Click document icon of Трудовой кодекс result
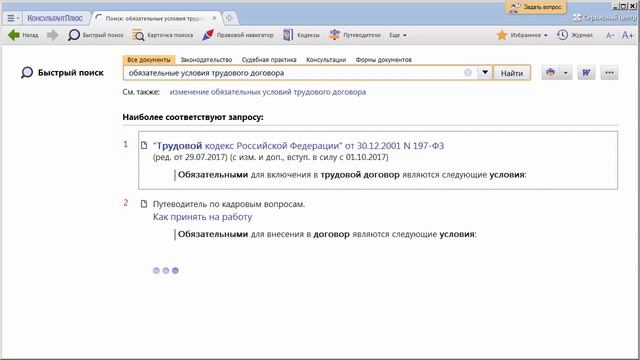 coord(144,145)
